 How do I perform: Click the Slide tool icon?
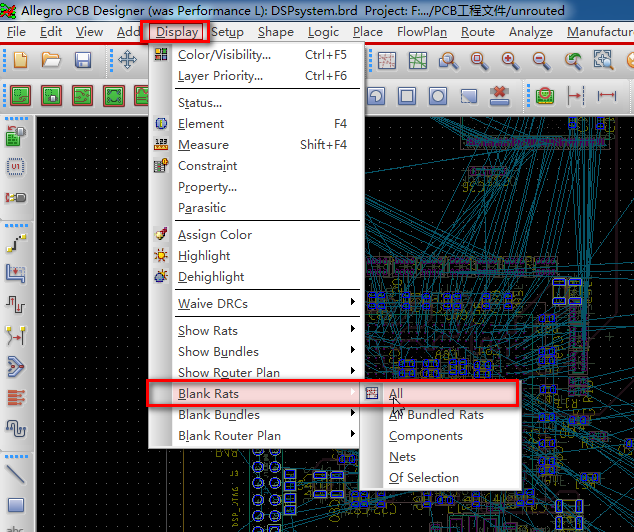(x=15, y=274)
